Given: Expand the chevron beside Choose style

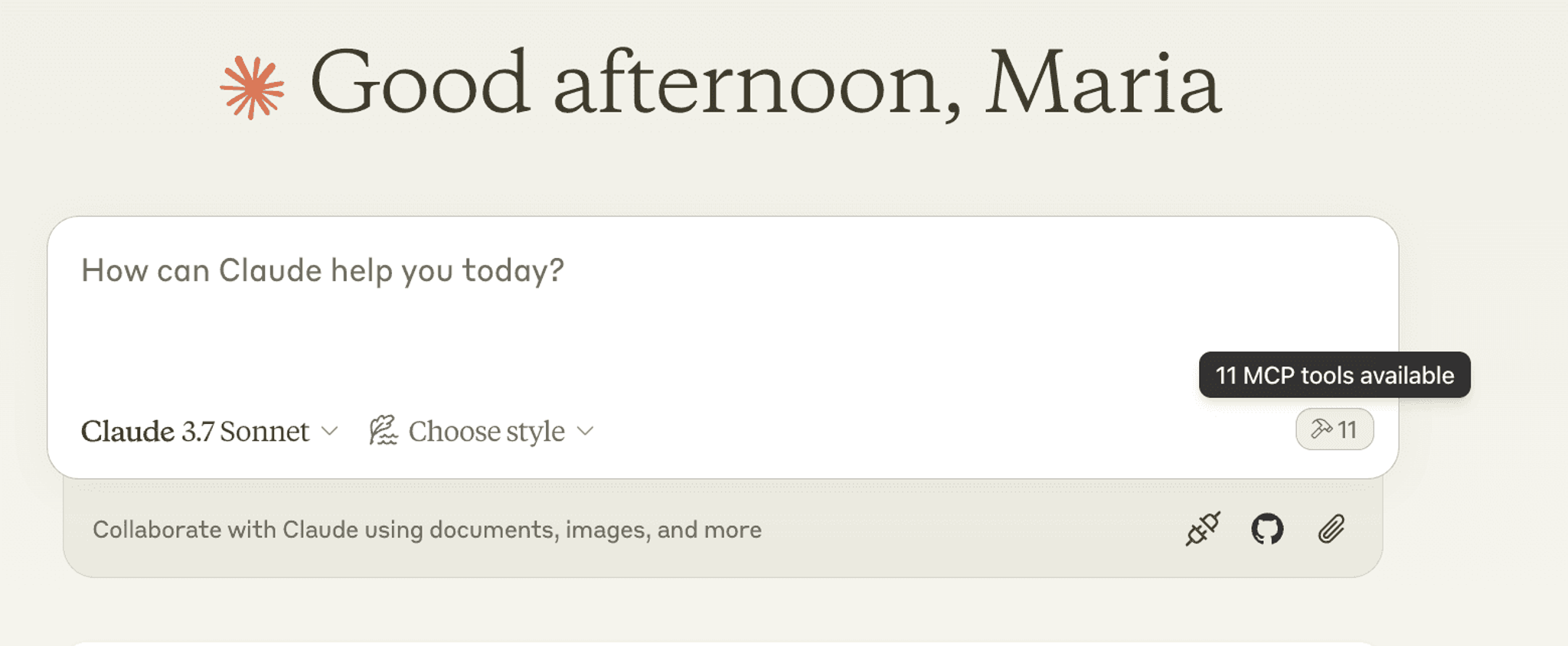Looking at the screenshot, I should click(x=585, y=431).
